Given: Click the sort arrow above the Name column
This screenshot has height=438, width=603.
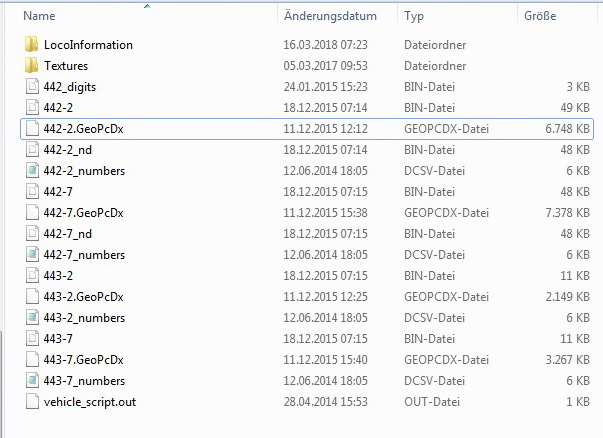Looking at the screenshot, I should coord(147,6).
